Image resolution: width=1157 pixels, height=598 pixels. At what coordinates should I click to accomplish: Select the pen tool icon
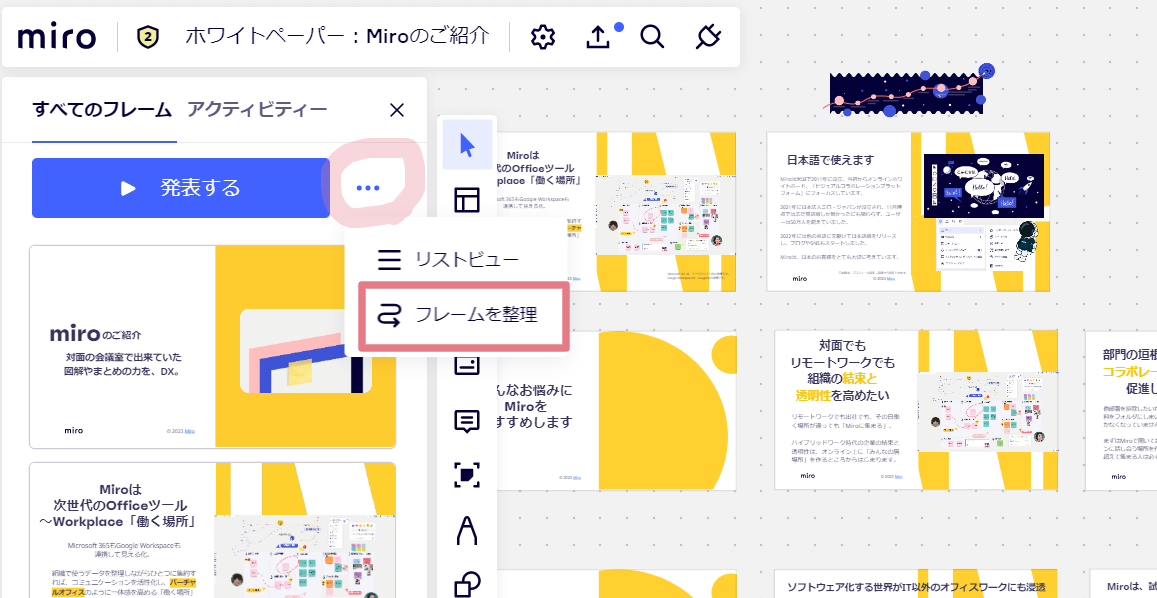[467, 530]
